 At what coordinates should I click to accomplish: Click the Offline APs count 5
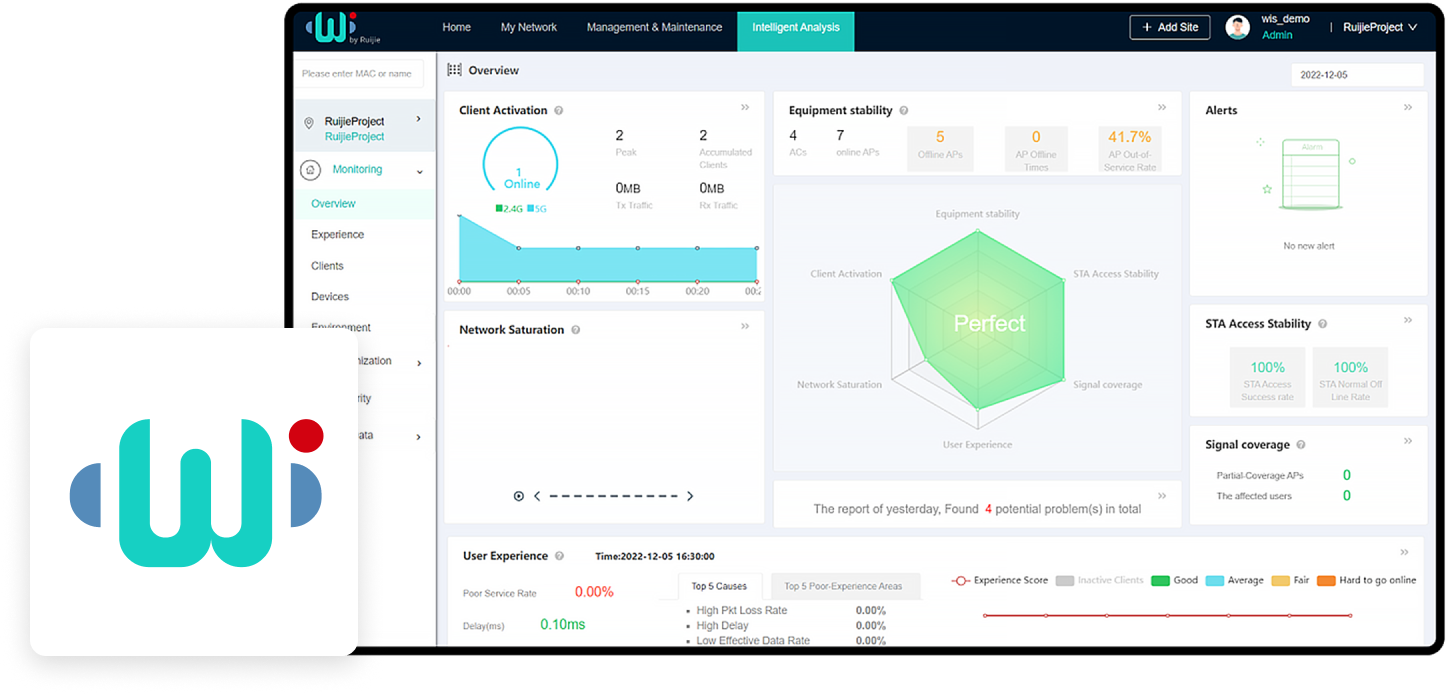tap(940, 137)
